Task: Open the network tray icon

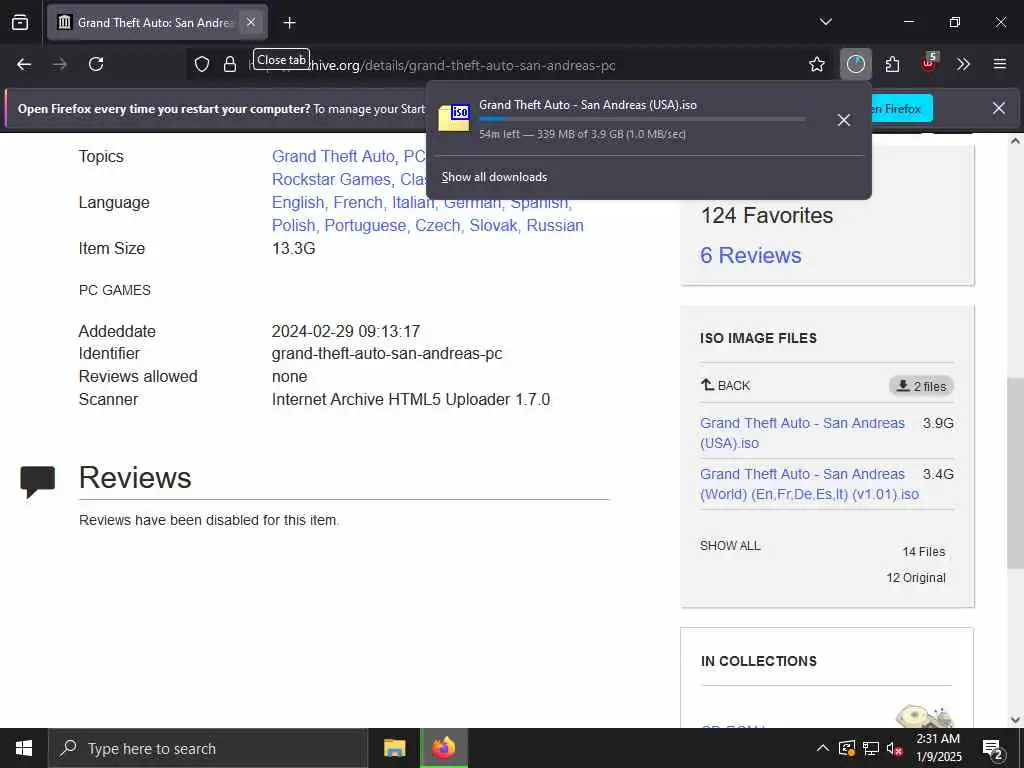Action: 871,748
